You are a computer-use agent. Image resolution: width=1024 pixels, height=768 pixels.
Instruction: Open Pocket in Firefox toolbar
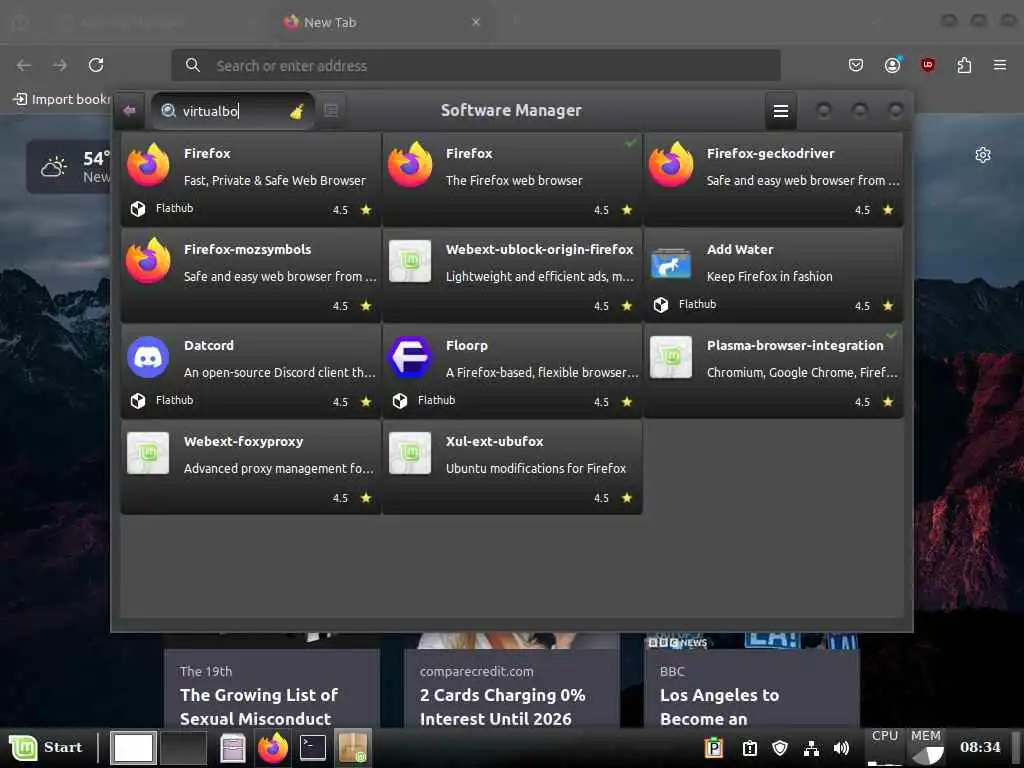[x=856, y=65]
